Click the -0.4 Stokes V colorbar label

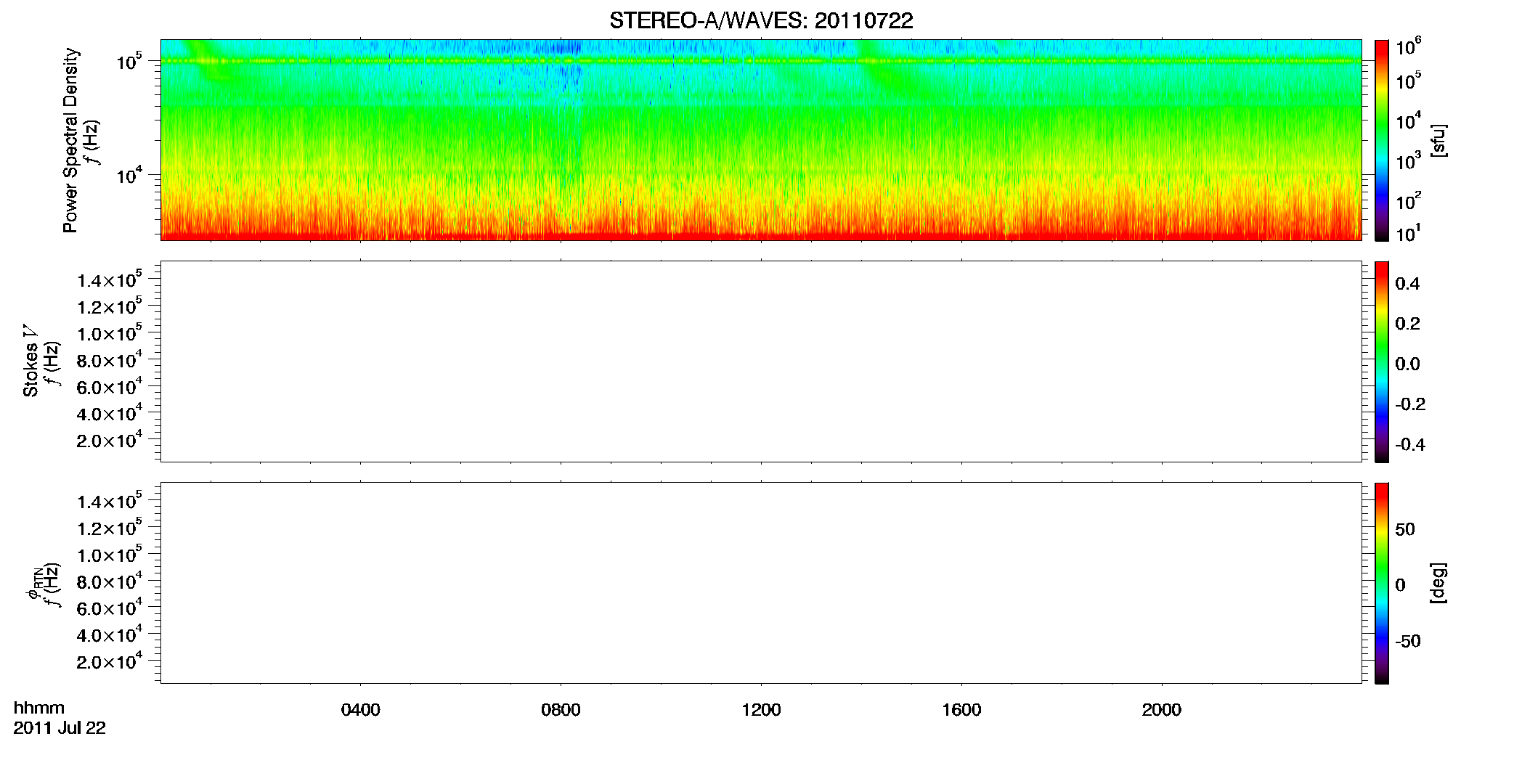[x=1410, y=445]
